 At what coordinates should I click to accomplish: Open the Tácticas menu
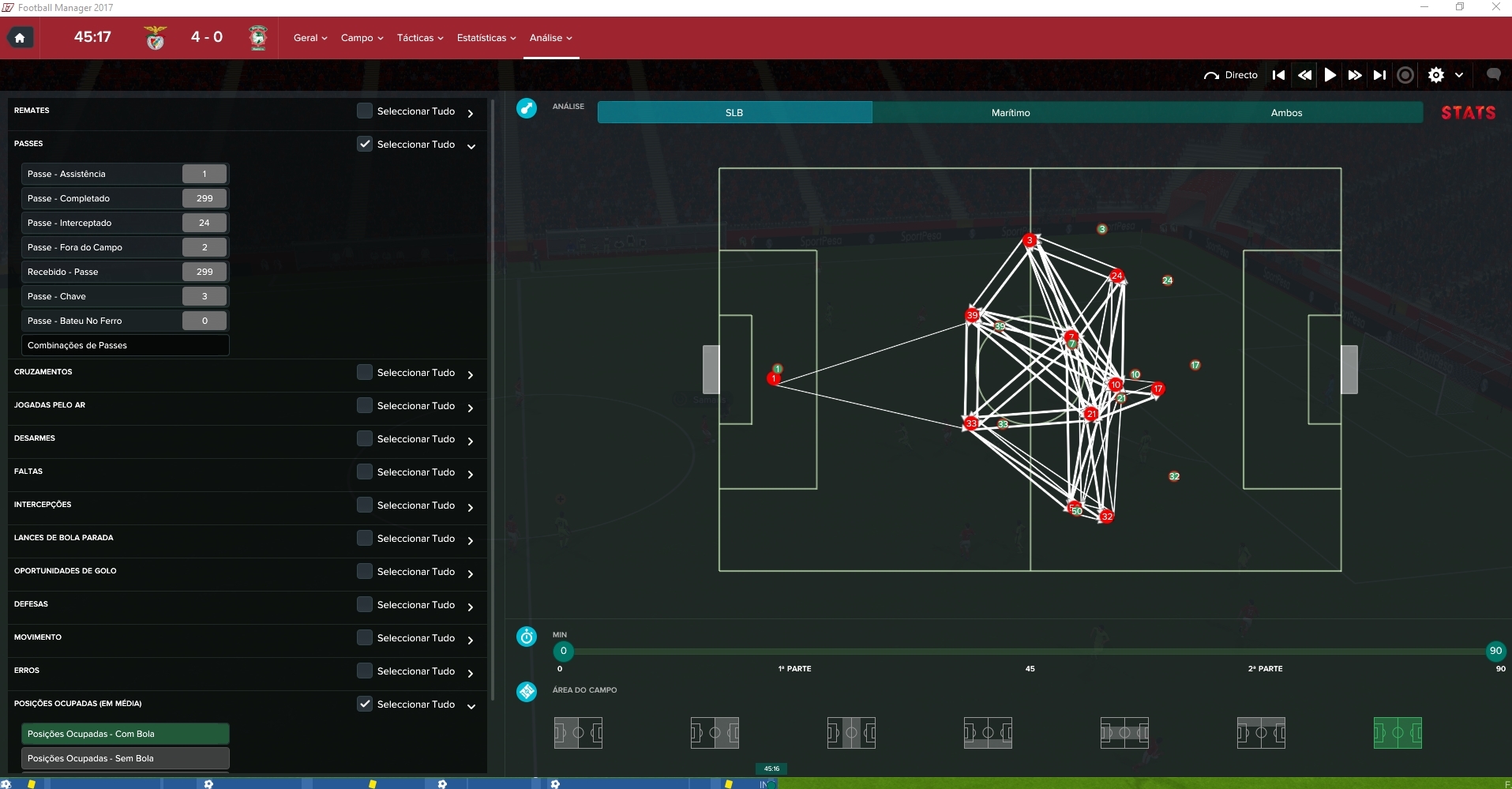420,38
